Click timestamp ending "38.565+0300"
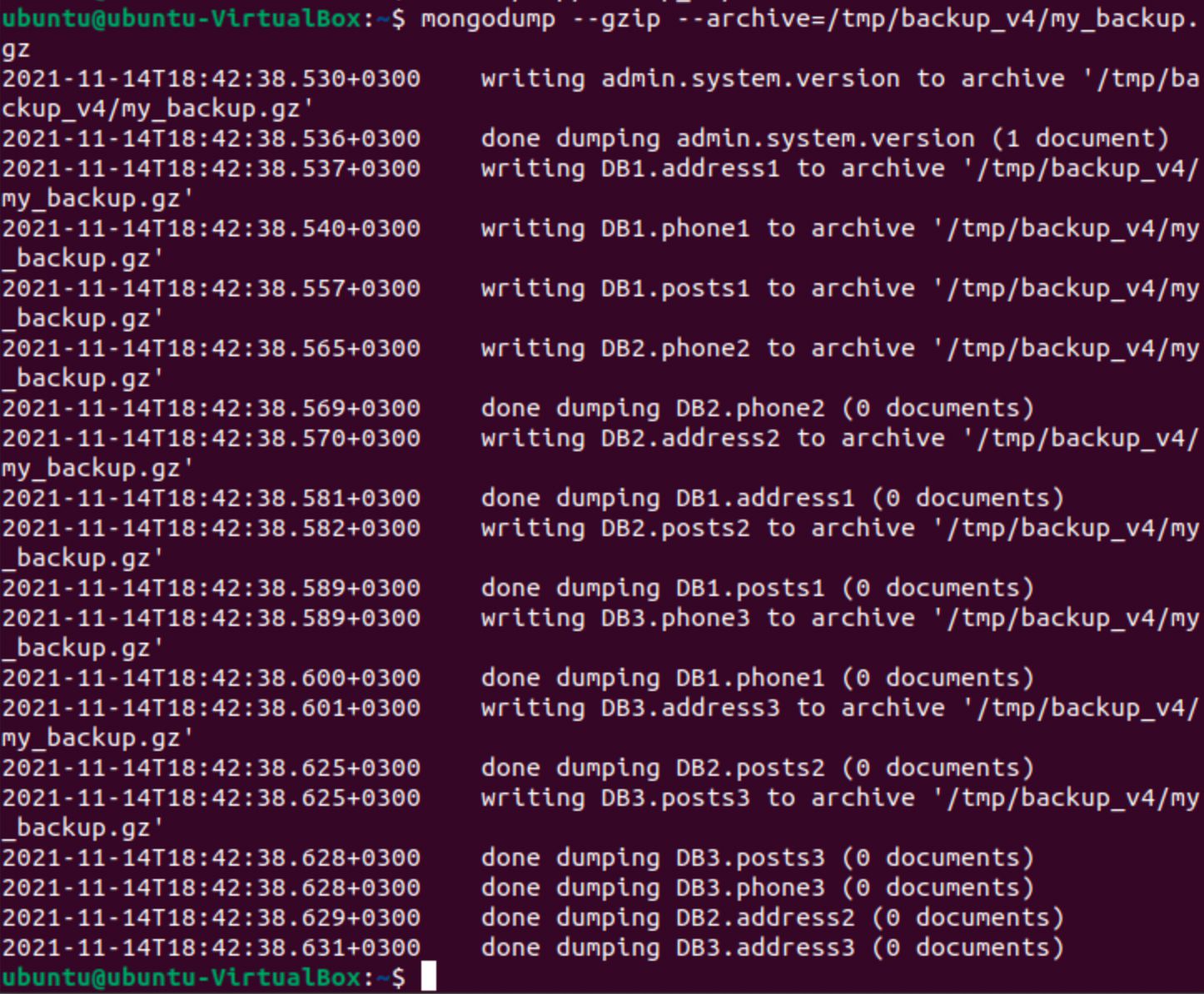 (x=211, y=348)
